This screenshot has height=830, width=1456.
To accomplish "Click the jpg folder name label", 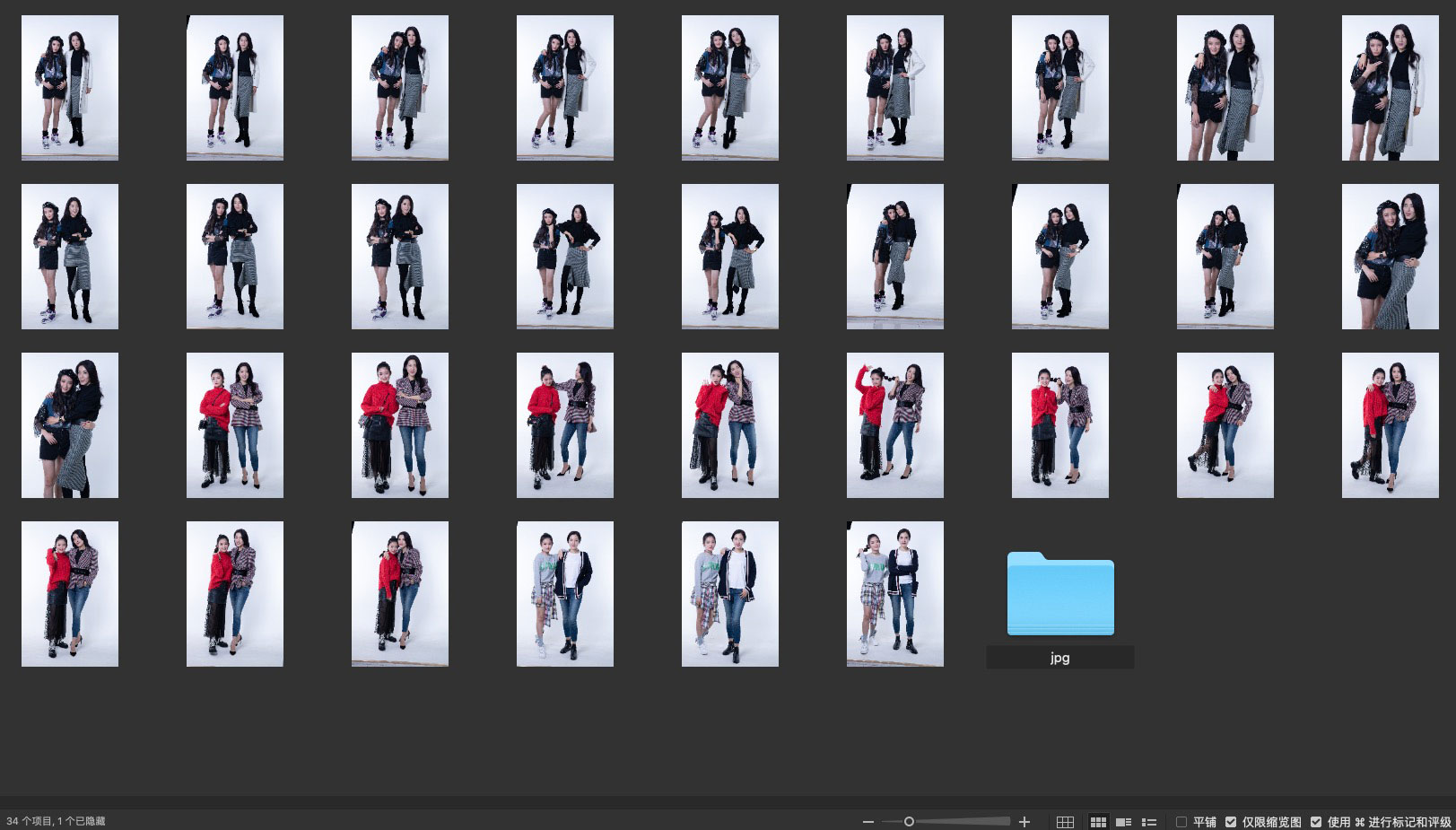I will [1059, 658].
